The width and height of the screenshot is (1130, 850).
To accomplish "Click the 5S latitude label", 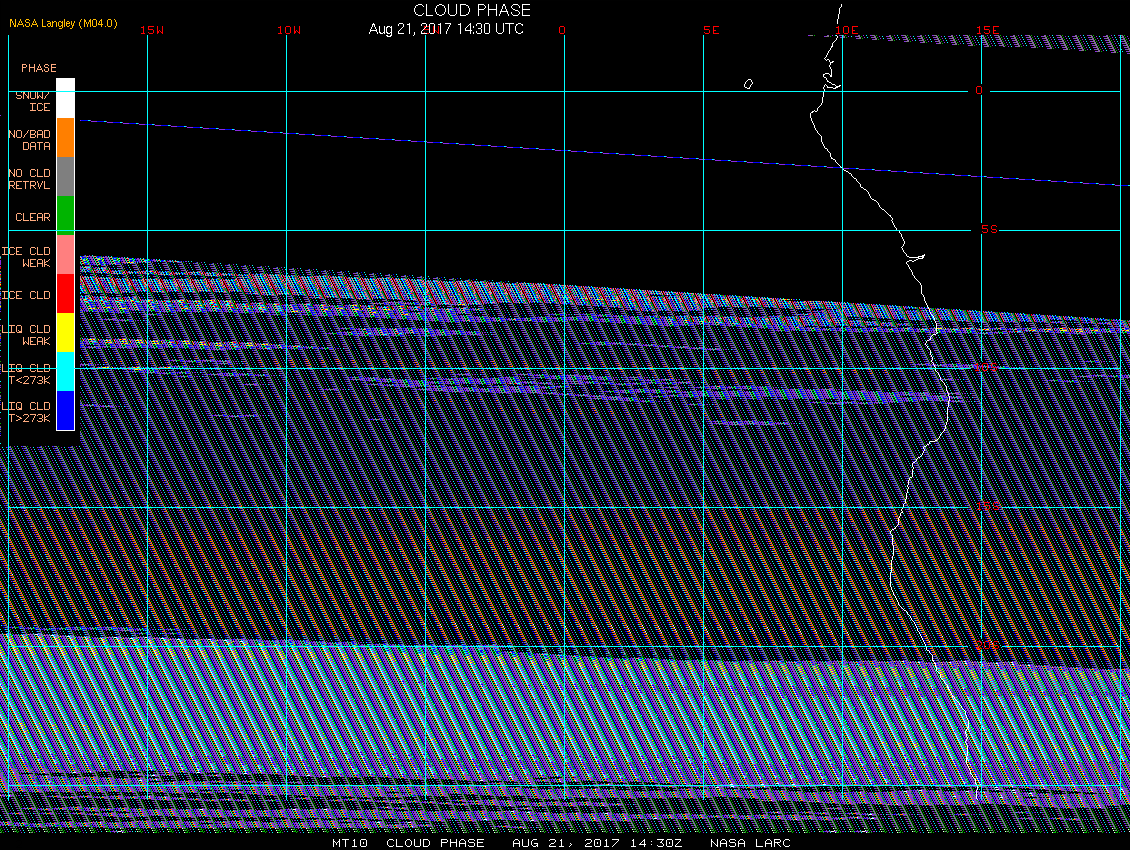I will 989,229.
